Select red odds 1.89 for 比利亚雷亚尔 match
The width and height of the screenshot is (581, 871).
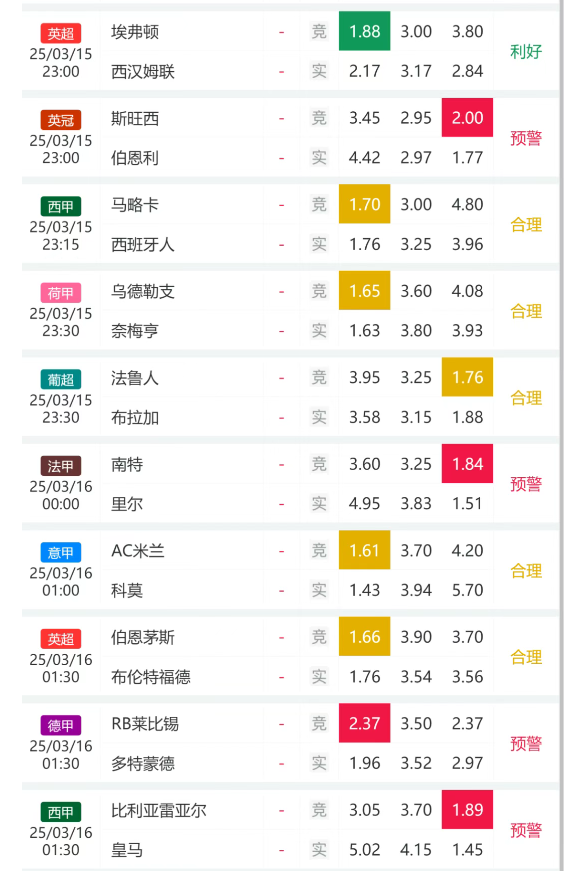pos(467,809)
